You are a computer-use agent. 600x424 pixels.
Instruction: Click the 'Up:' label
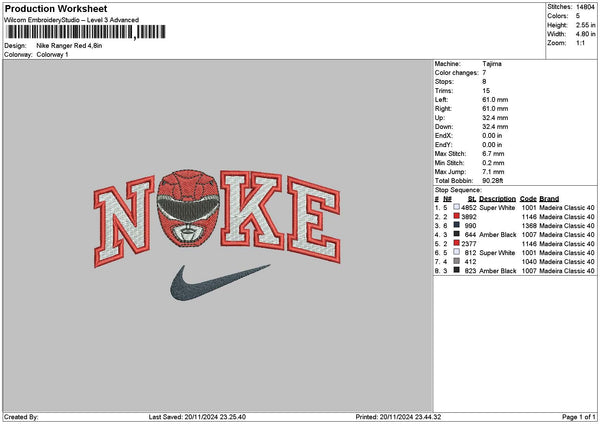[x=440, y=118]
